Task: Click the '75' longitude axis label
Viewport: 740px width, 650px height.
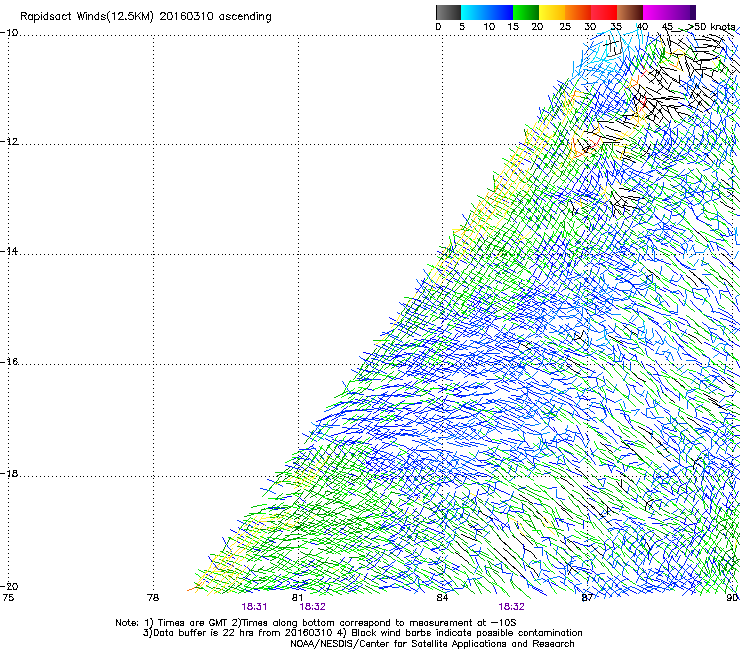Action: [x=8, y=598]
